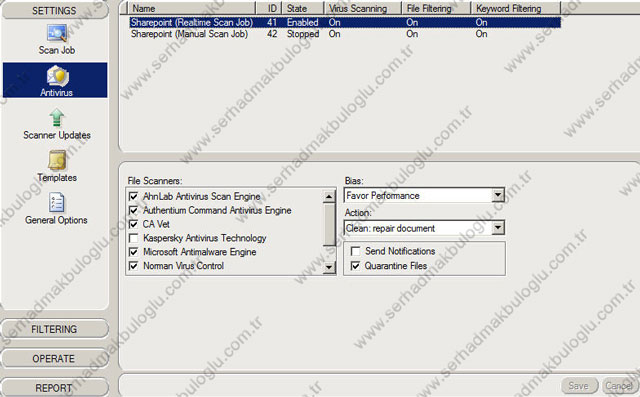Sort by the State column header
Image resolution: width=640 pixels, height=397 pixels.
(x=303, y=8)
